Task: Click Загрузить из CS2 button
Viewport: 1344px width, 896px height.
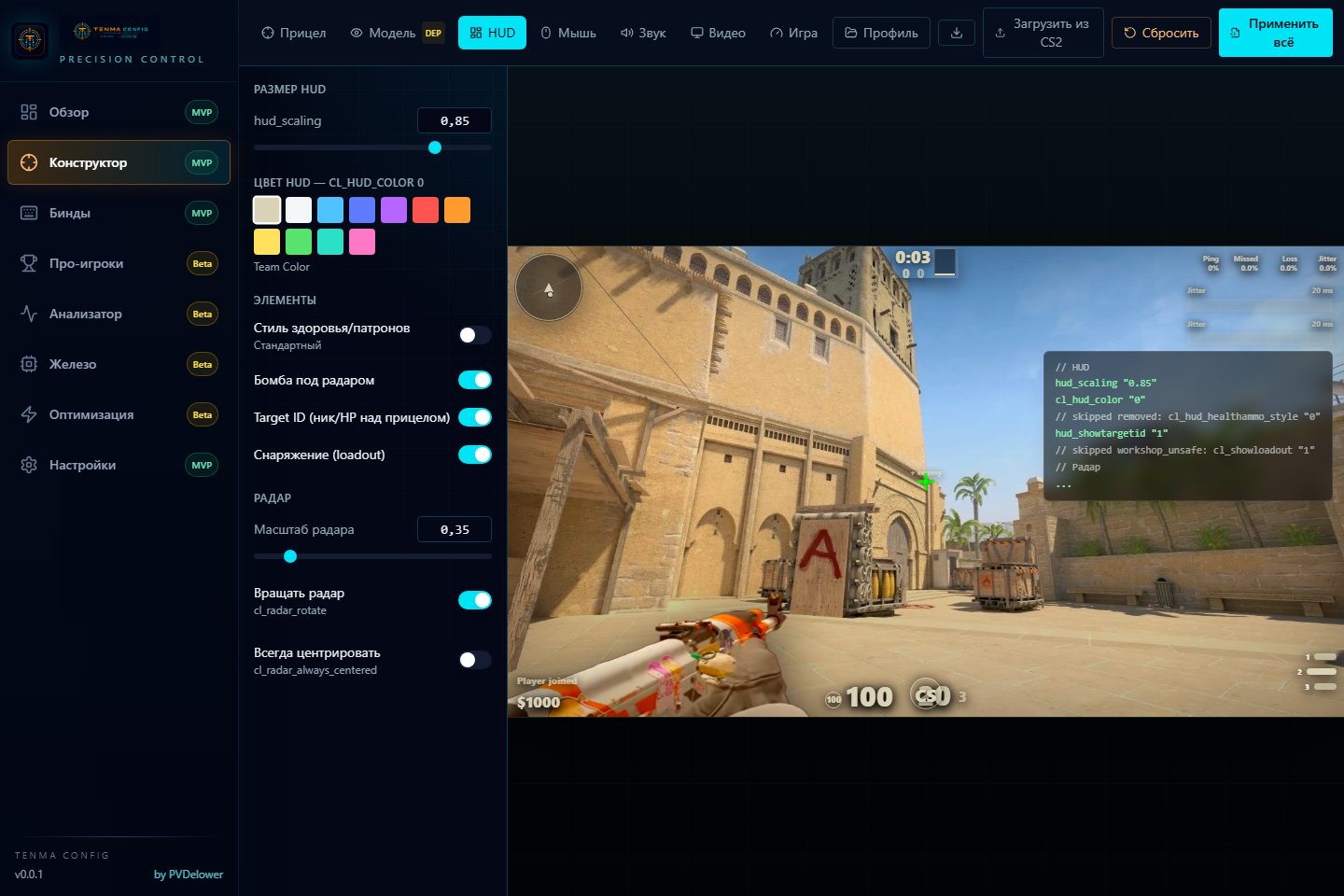Action: pyautogui.click(x=1043, y=33)
